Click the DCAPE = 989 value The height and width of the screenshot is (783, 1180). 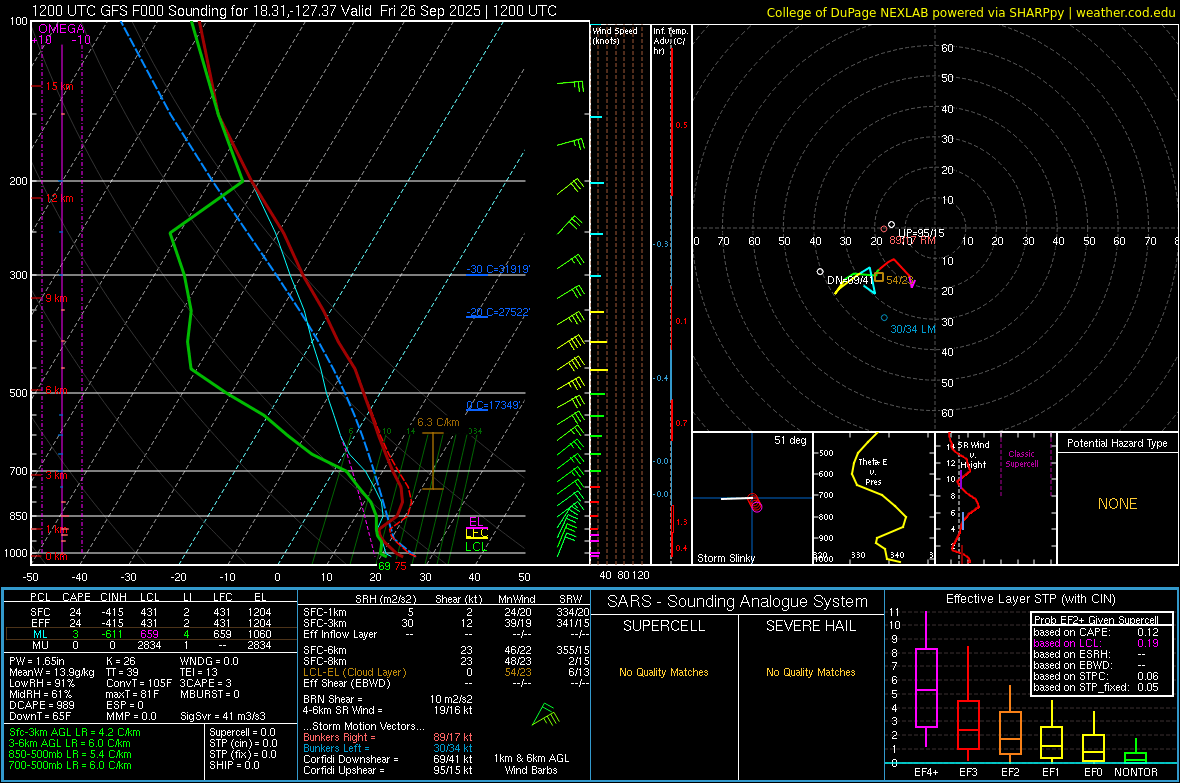click(x=41, y=705)
